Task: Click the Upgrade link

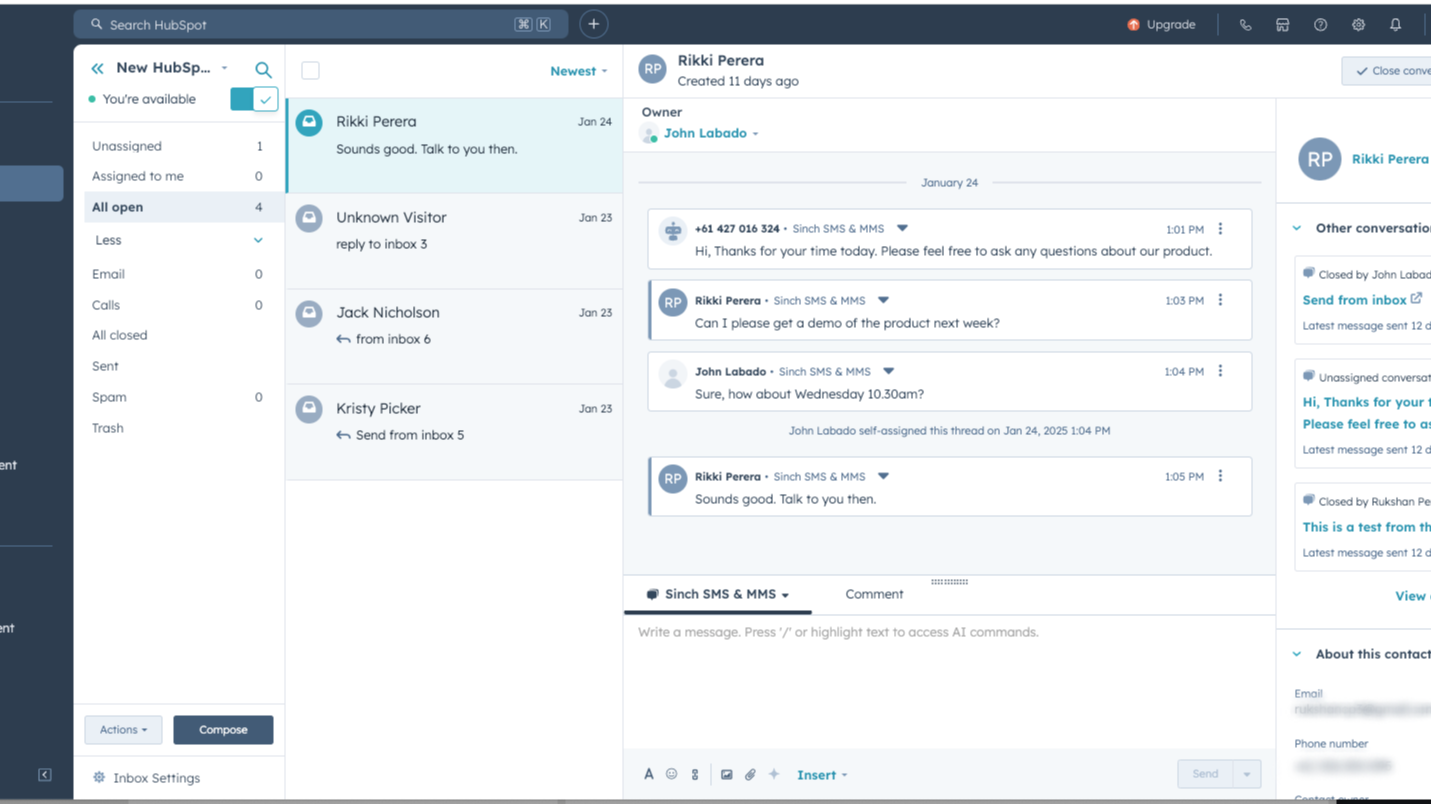Action: pyautogui.click(x=1171, y=25)
